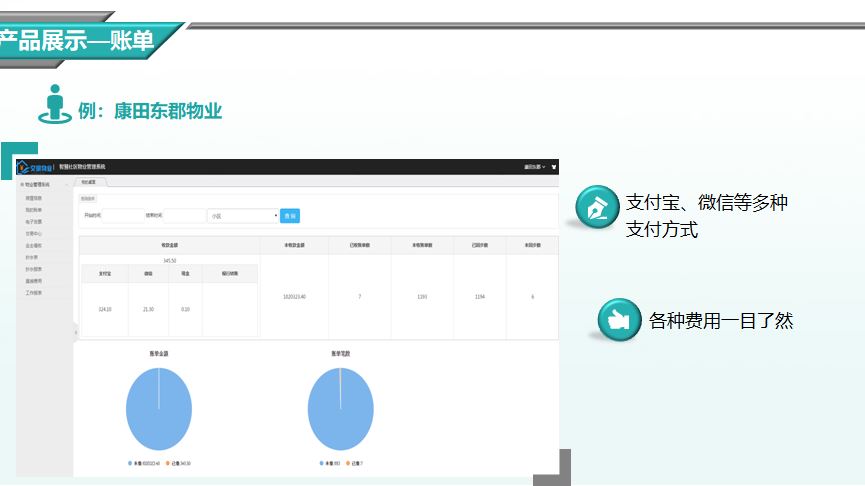Click the blue 查询 search button
Image resolution: width=865 pixels, height=486 pixels.
pos(289,215)
